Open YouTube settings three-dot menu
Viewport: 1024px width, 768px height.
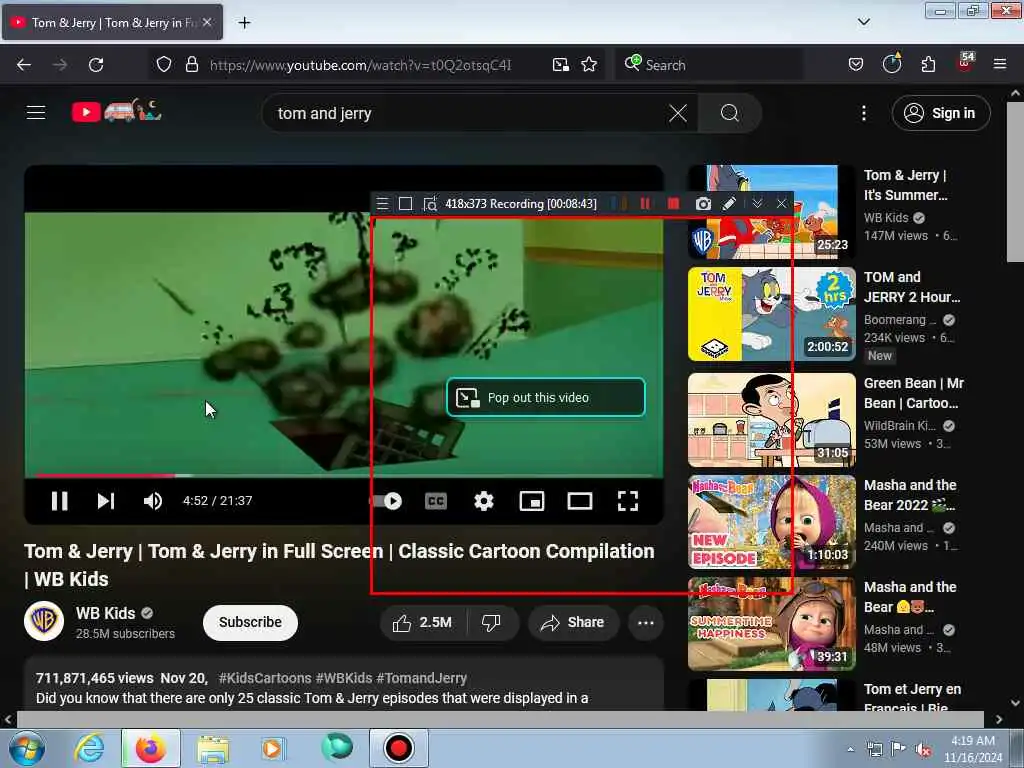[863, 113]
